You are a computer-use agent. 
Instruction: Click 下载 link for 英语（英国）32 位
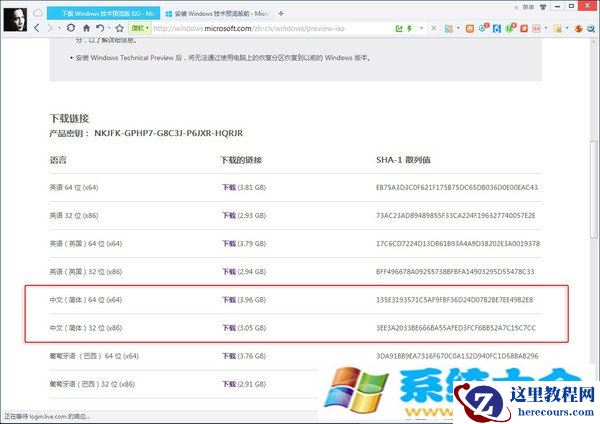[229, 272]
